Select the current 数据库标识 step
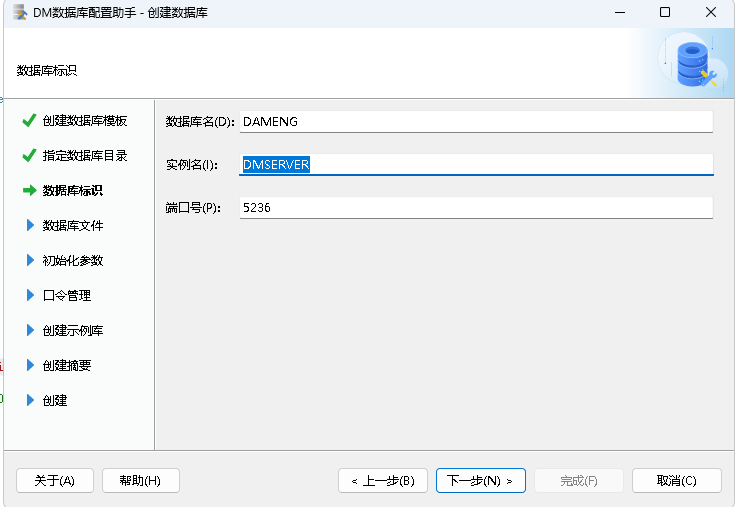This screenshot has height=507, width=735. tap(73, 190)
